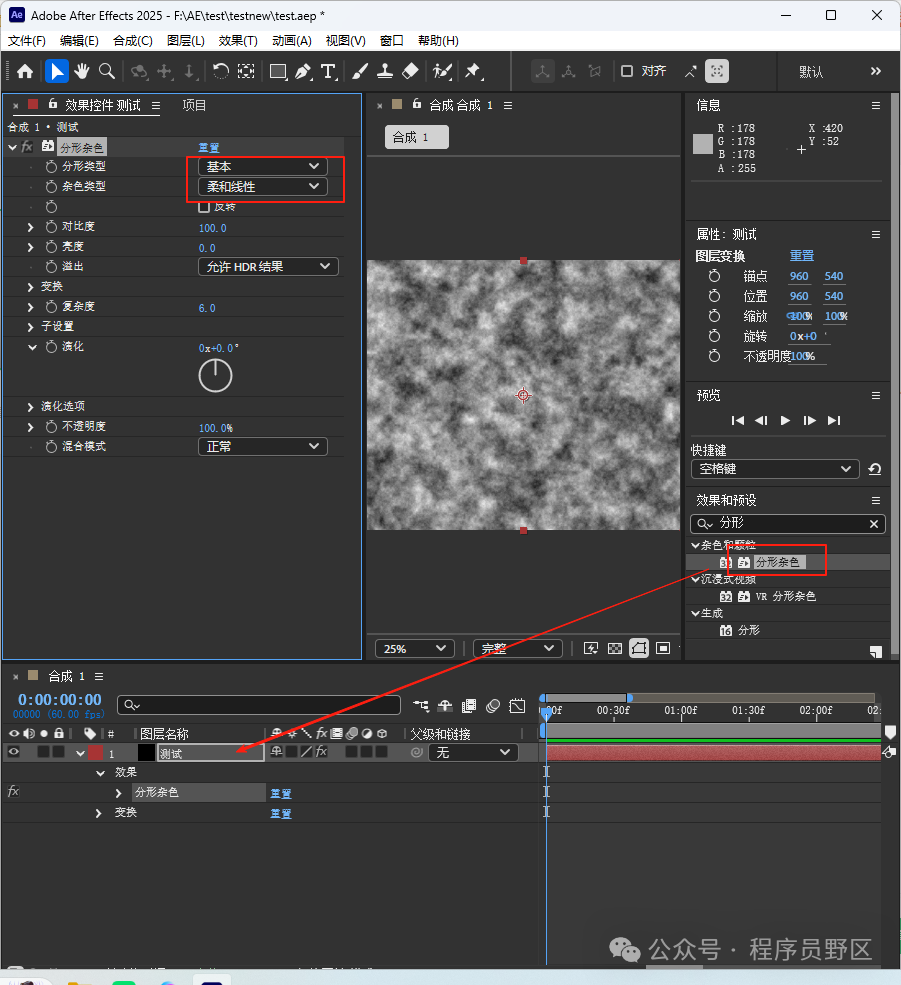Open the graph editor icon in timeline

pyautogui.click(x=517, y=706)
